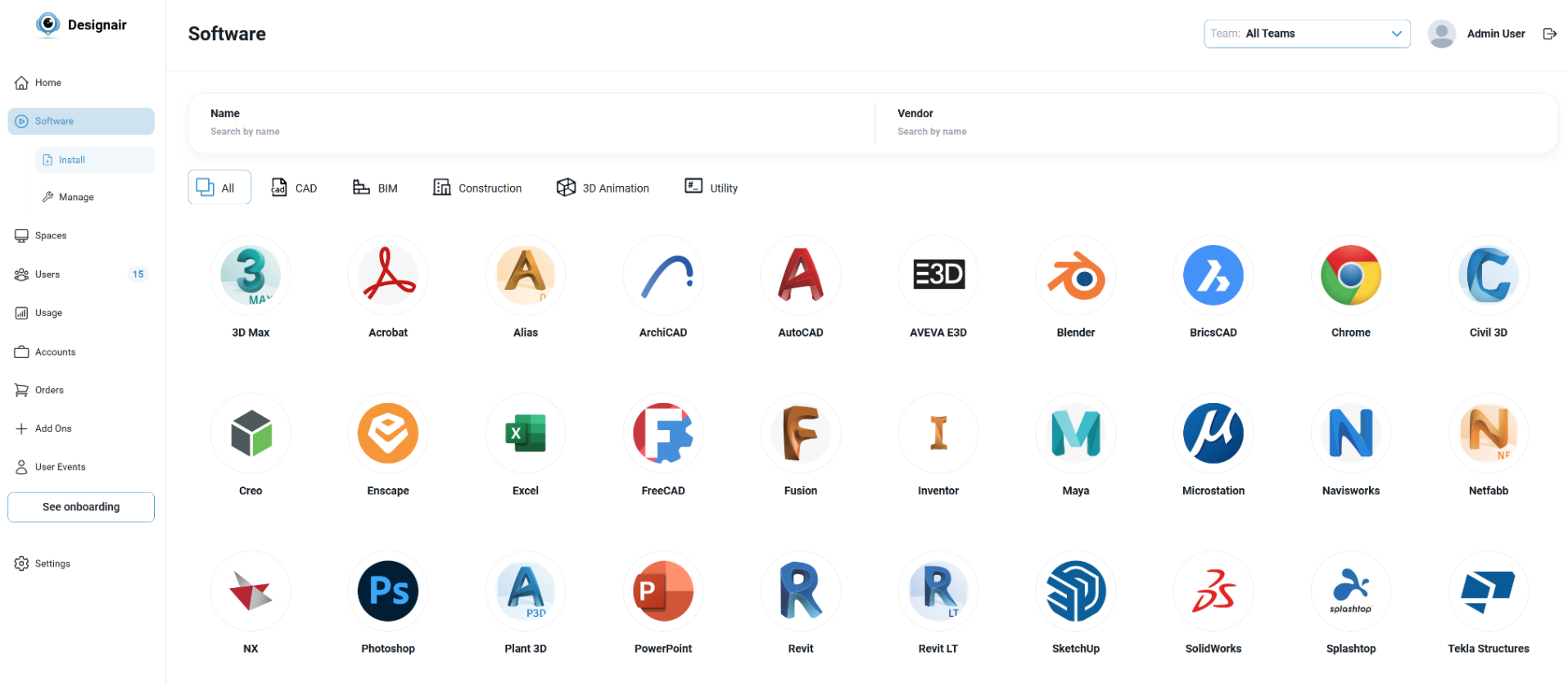Click the AVEVA E3D icon
Image resolution: width=1568 pixels, height=684 pixels.
(938, 275)
